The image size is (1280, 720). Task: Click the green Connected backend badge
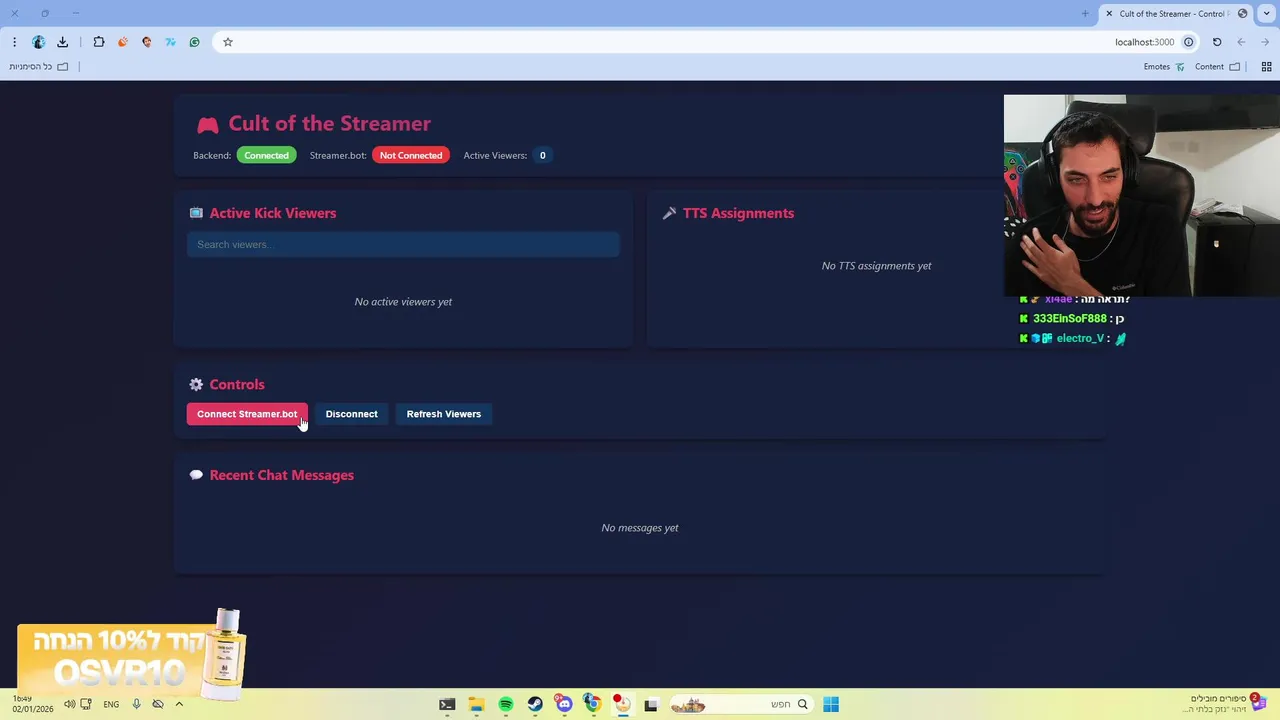tap(266, 155)
